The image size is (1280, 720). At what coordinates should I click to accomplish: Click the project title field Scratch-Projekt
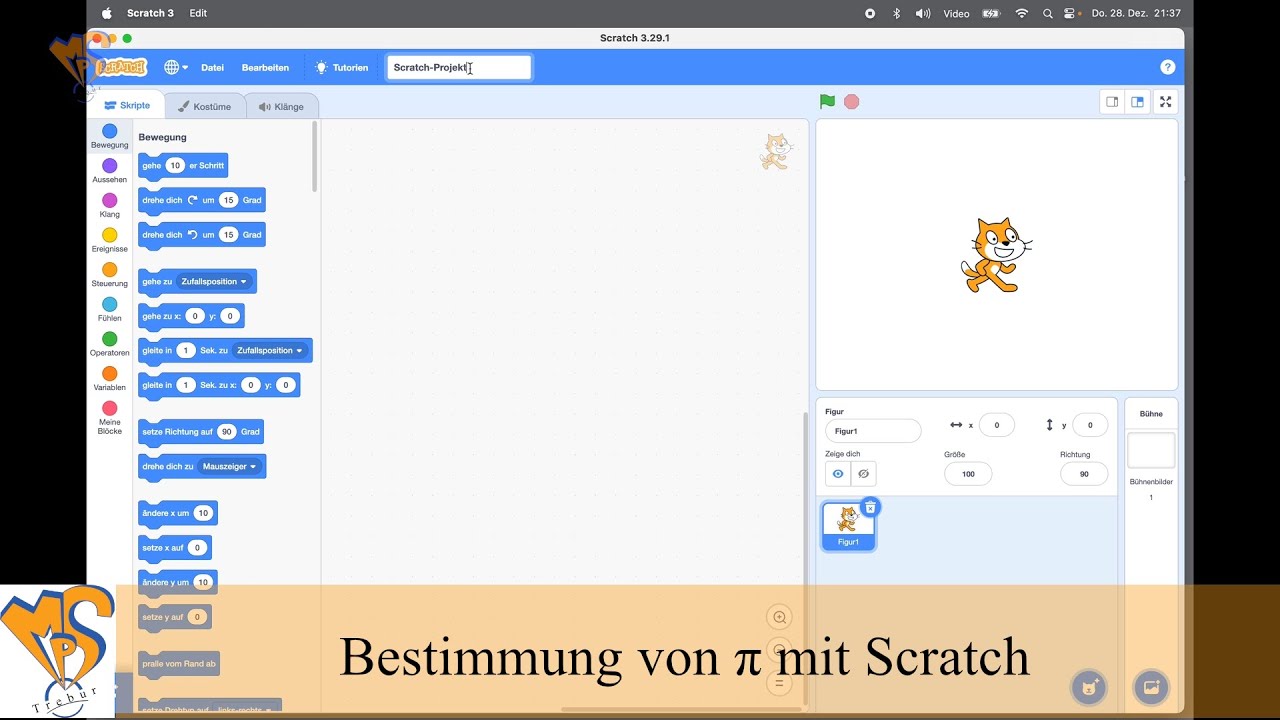point(459,67)
